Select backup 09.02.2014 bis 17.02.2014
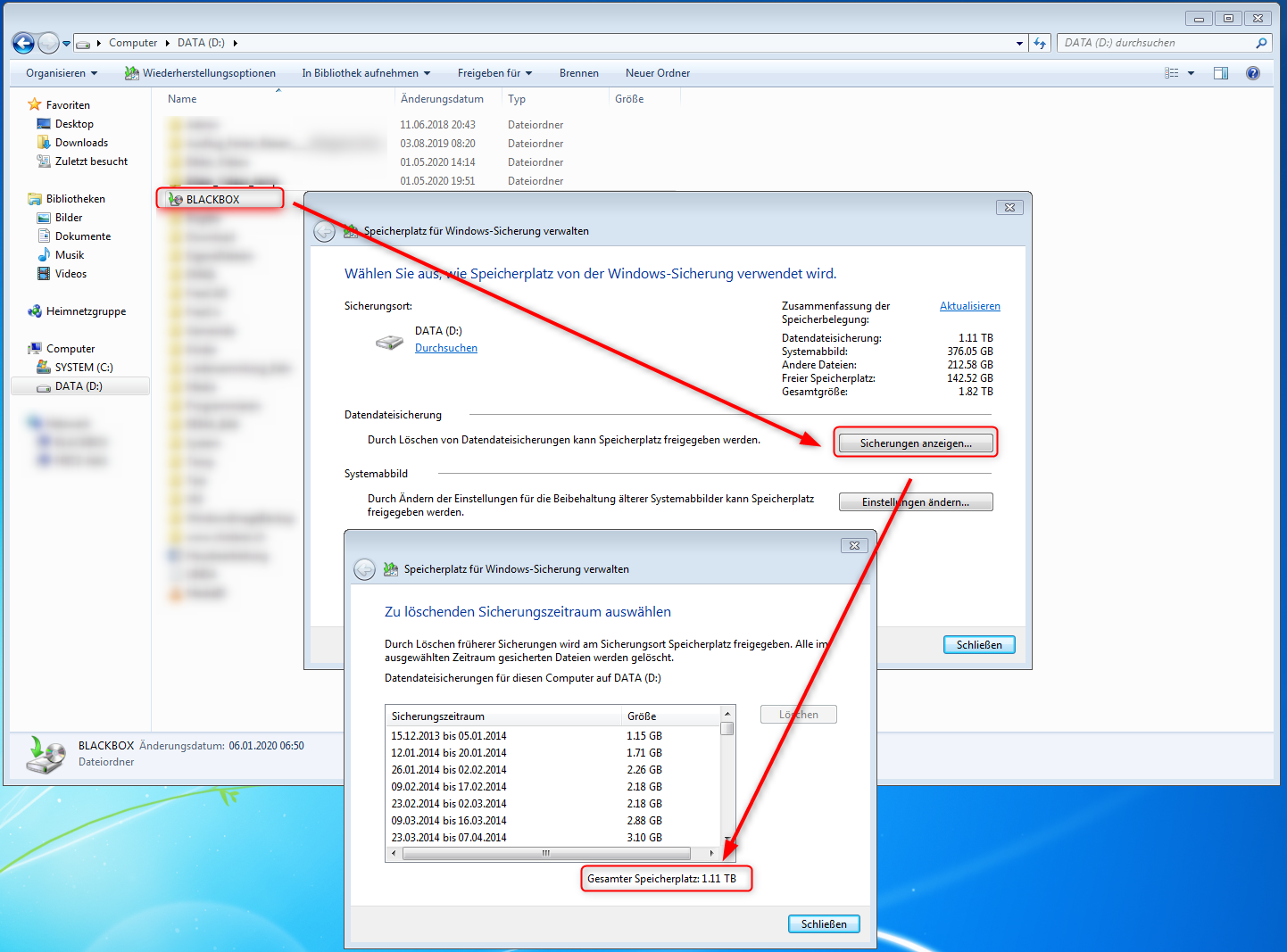This screenshot has height=952, width=1287. (x=553, y=787)
